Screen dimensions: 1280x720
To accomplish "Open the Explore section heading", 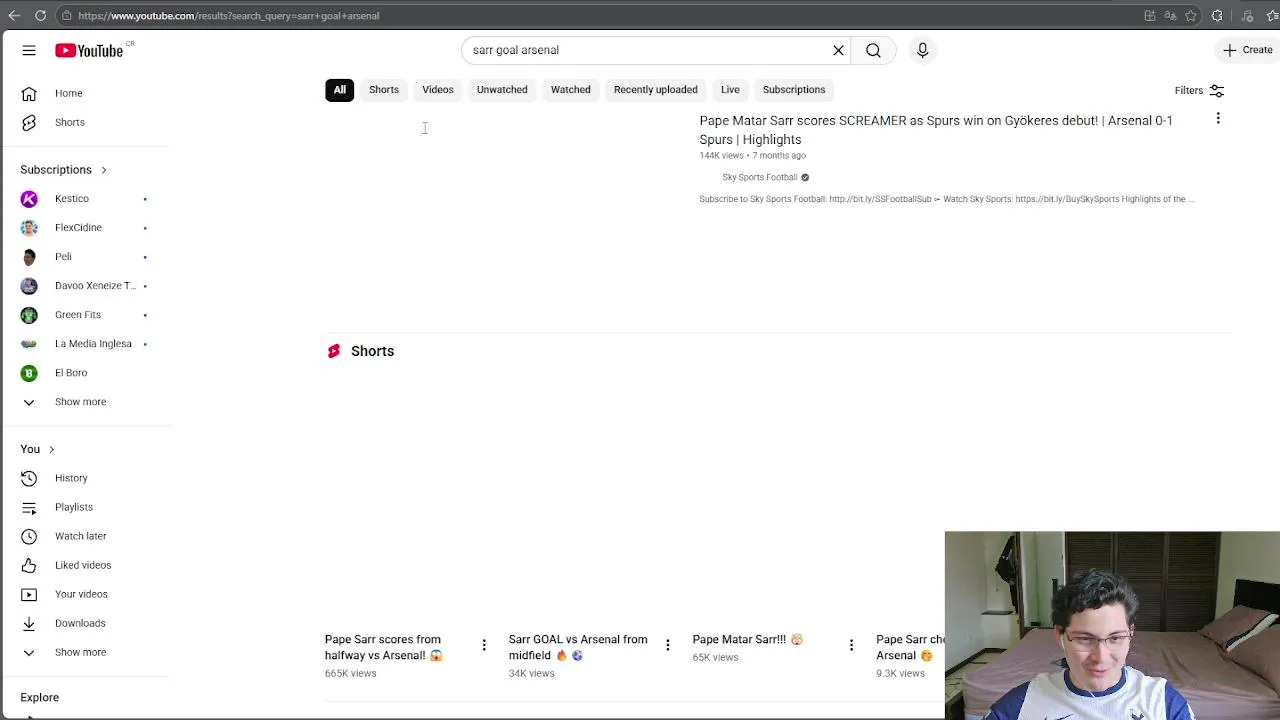I will point(40,697).
